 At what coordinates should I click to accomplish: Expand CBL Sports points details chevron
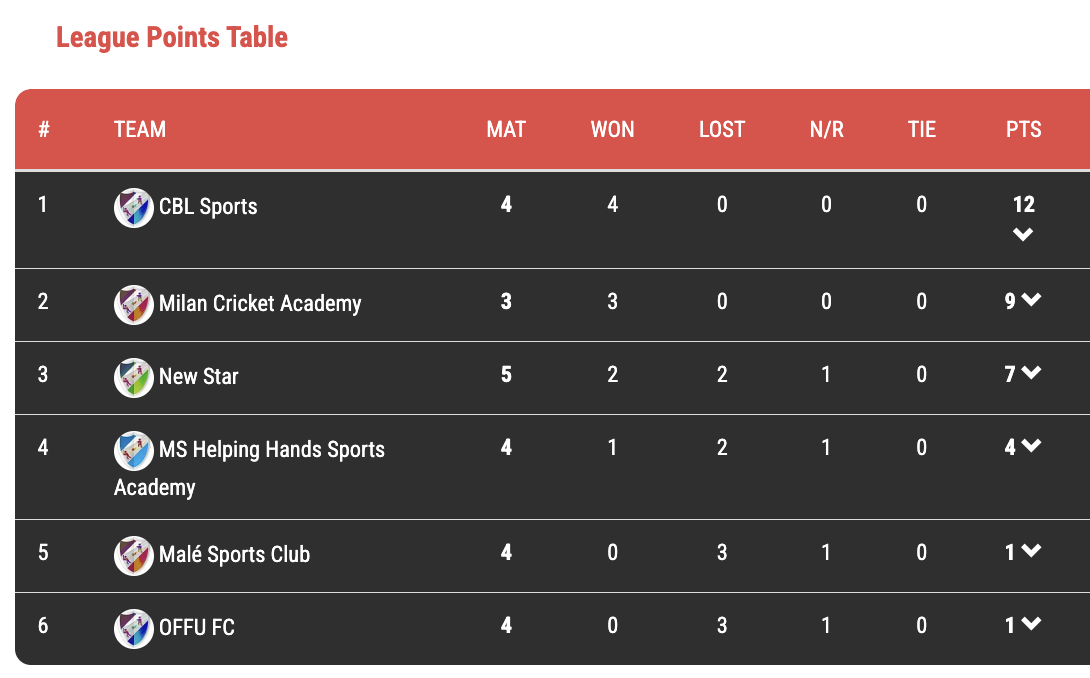[1022, 235]
